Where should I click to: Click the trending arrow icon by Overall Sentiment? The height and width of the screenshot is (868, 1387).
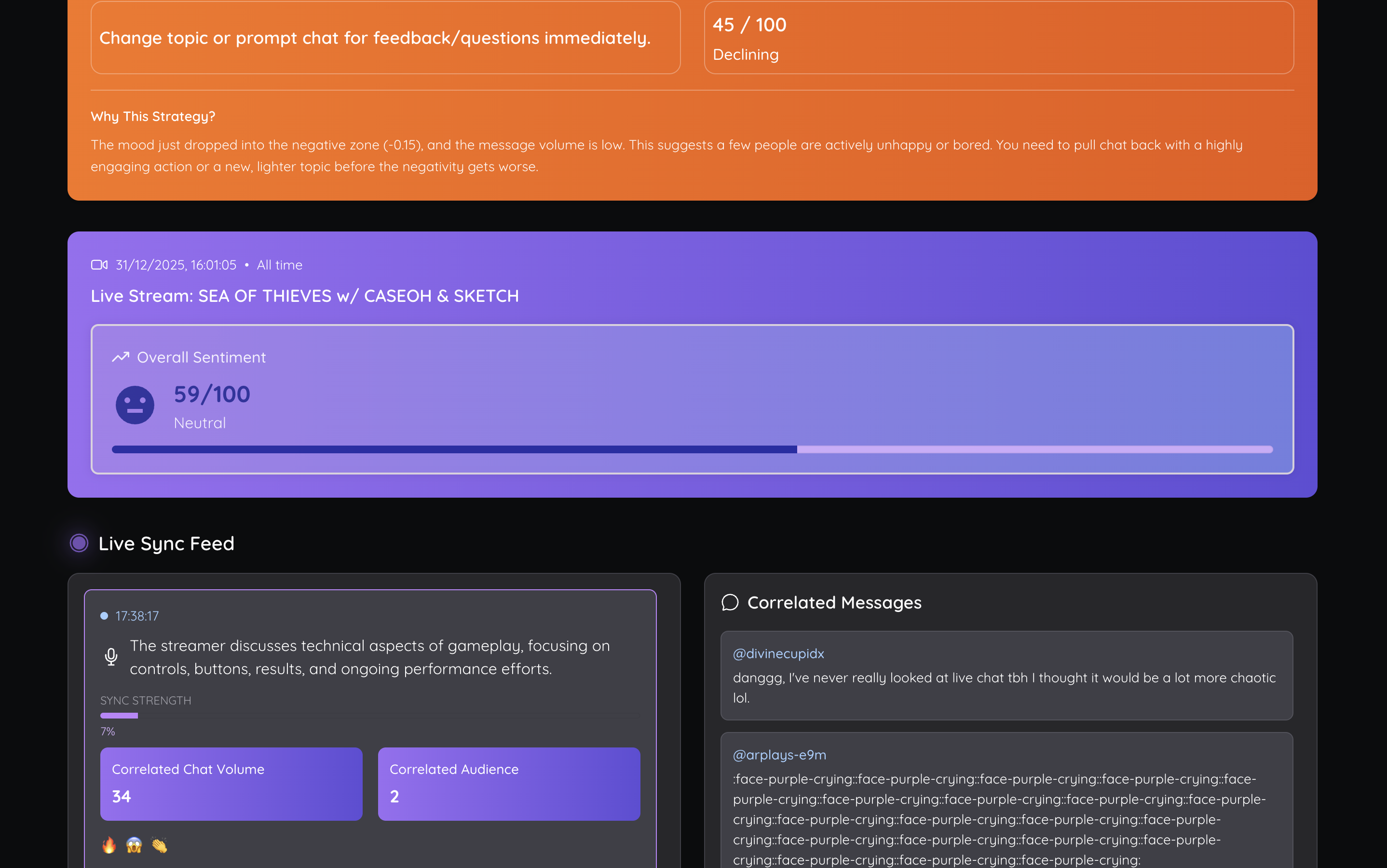(x=121, y=357)
